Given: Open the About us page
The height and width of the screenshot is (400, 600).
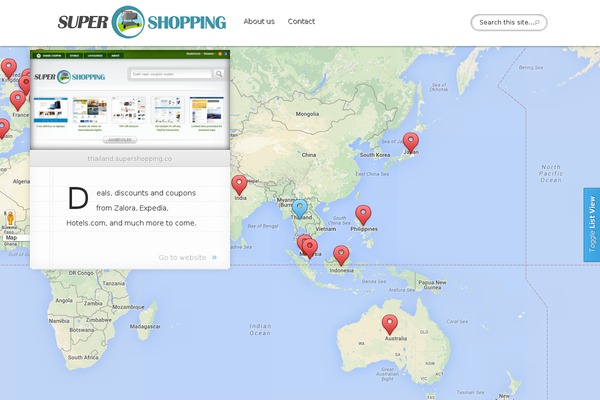Looking at the screenshot, I should point(259,21).
